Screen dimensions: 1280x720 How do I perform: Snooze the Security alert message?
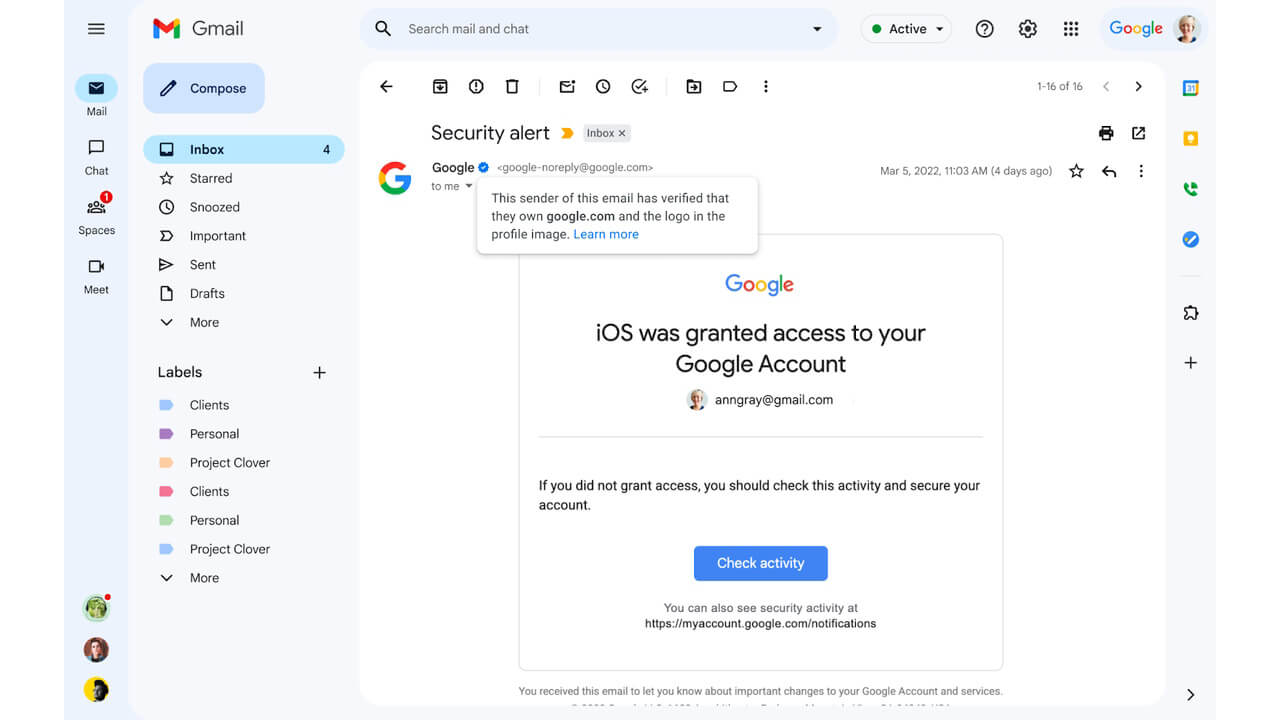(603, 87)
